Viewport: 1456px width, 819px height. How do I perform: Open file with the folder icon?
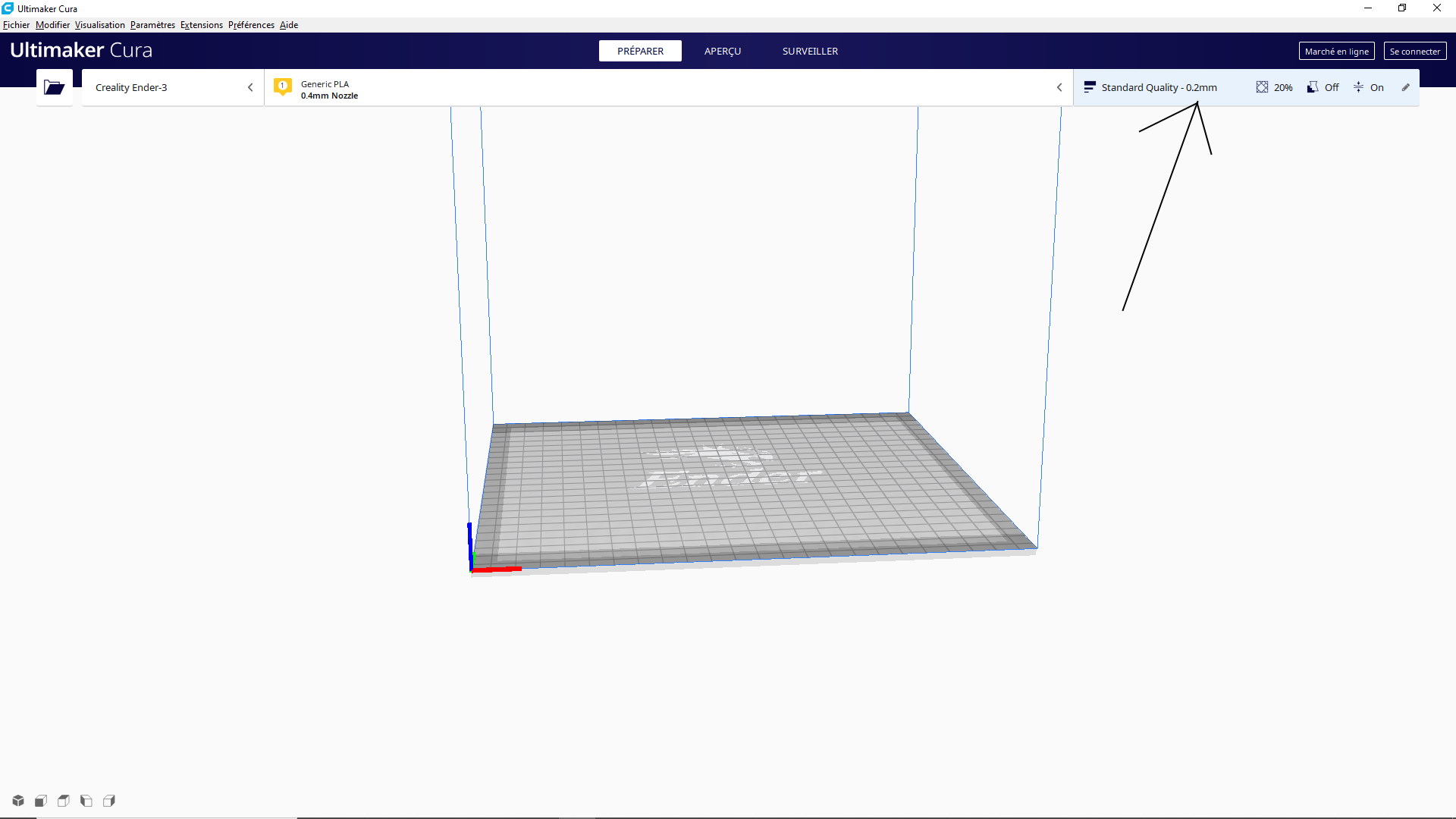point(54,87)
